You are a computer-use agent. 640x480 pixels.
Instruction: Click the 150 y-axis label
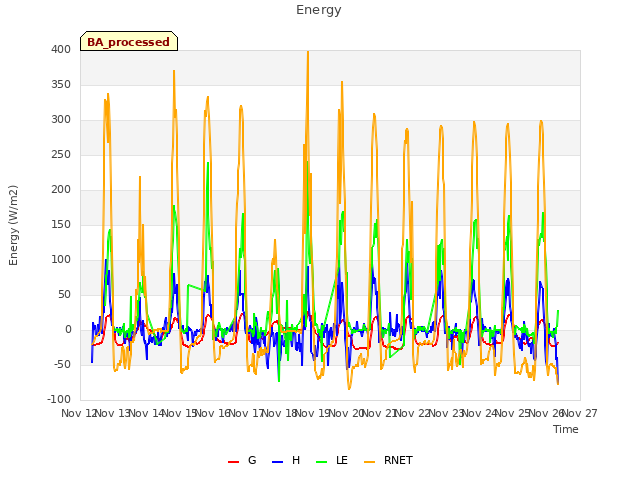(x=61, y=224)
